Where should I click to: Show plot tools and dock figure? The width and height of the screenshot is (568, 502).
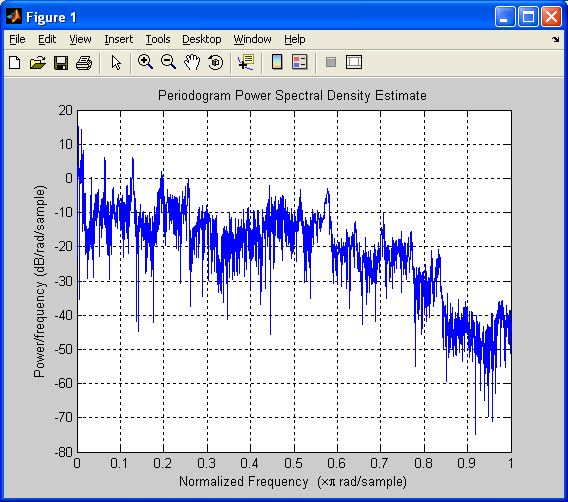click(354, 62)
